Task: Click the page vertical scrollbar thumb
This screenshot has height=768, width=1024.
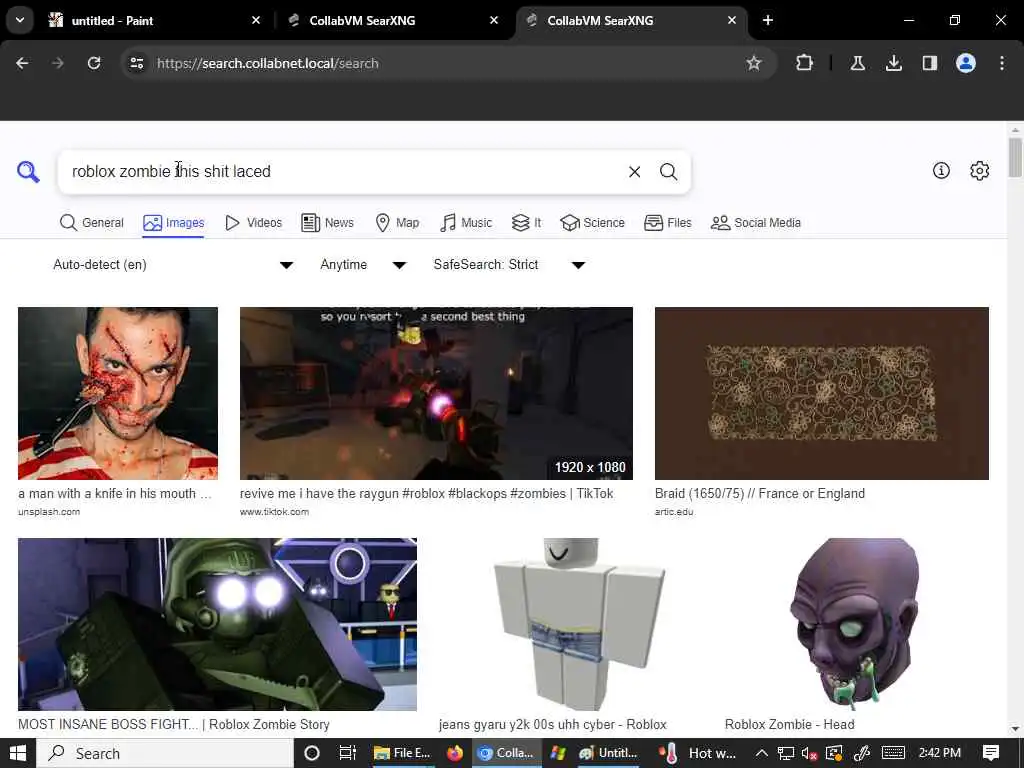Action: (x=1015, y=157)
